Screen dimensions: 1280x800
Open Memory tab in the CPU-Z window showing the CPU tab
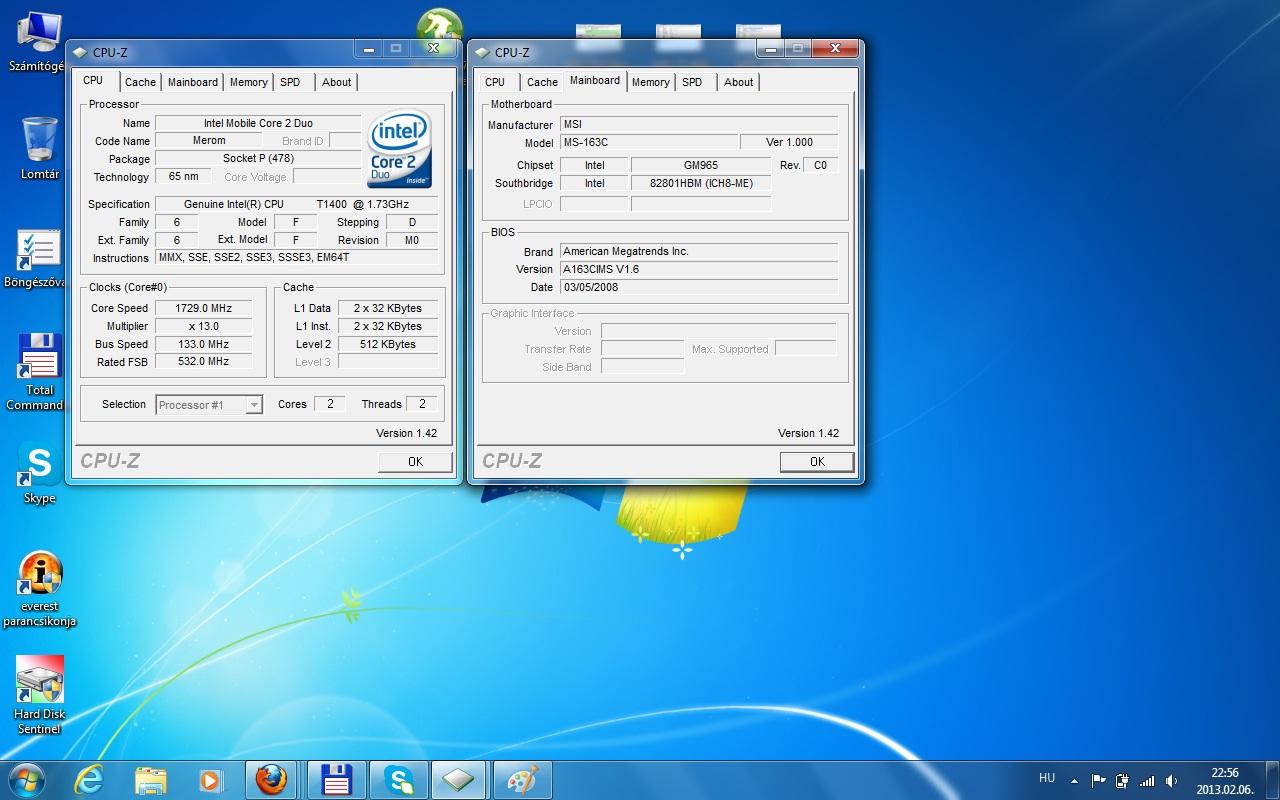click(x=248, y=82)
